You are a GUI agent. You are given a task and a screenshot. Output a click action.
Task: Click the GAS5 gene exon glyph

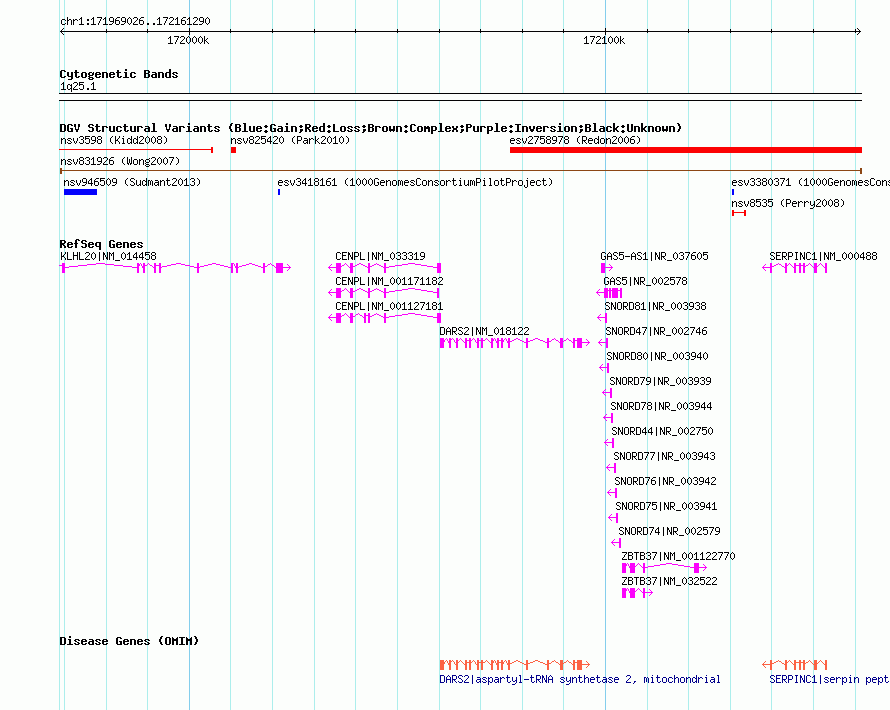[610, 293]
